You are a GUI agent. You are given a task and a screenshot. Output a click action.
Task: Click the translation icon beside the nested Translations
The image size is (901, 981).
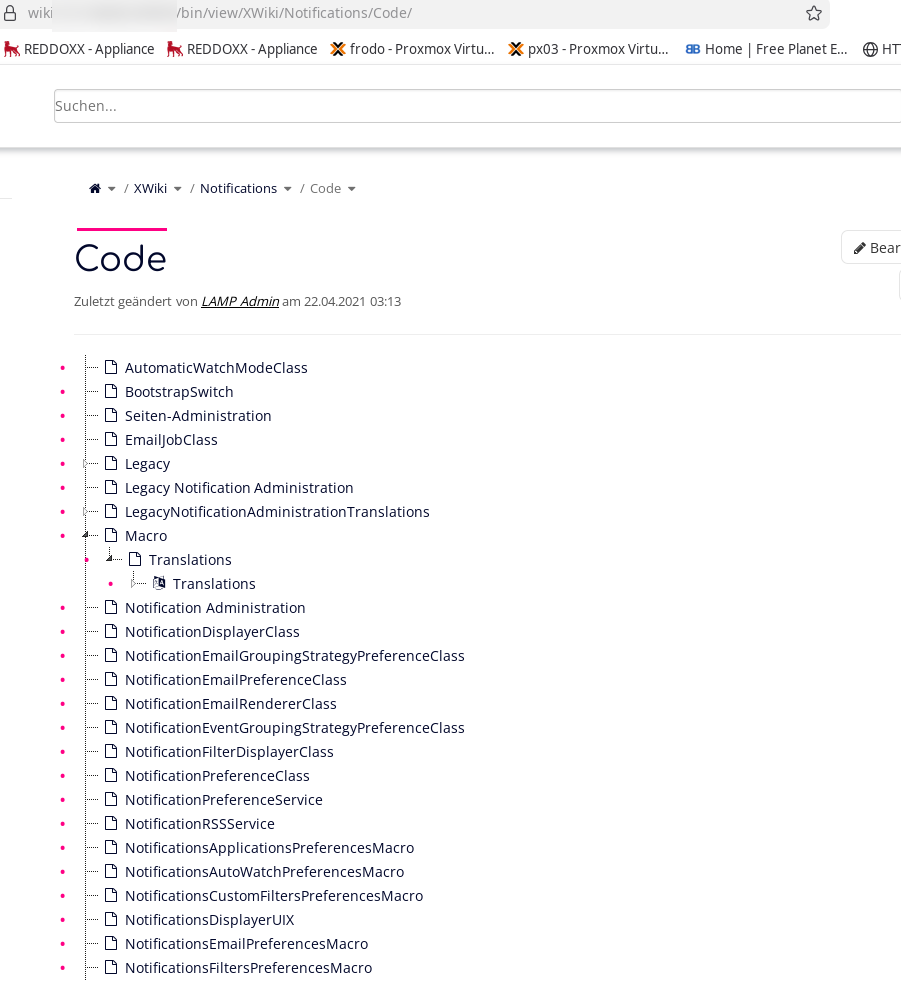click(x=159, y=583)
